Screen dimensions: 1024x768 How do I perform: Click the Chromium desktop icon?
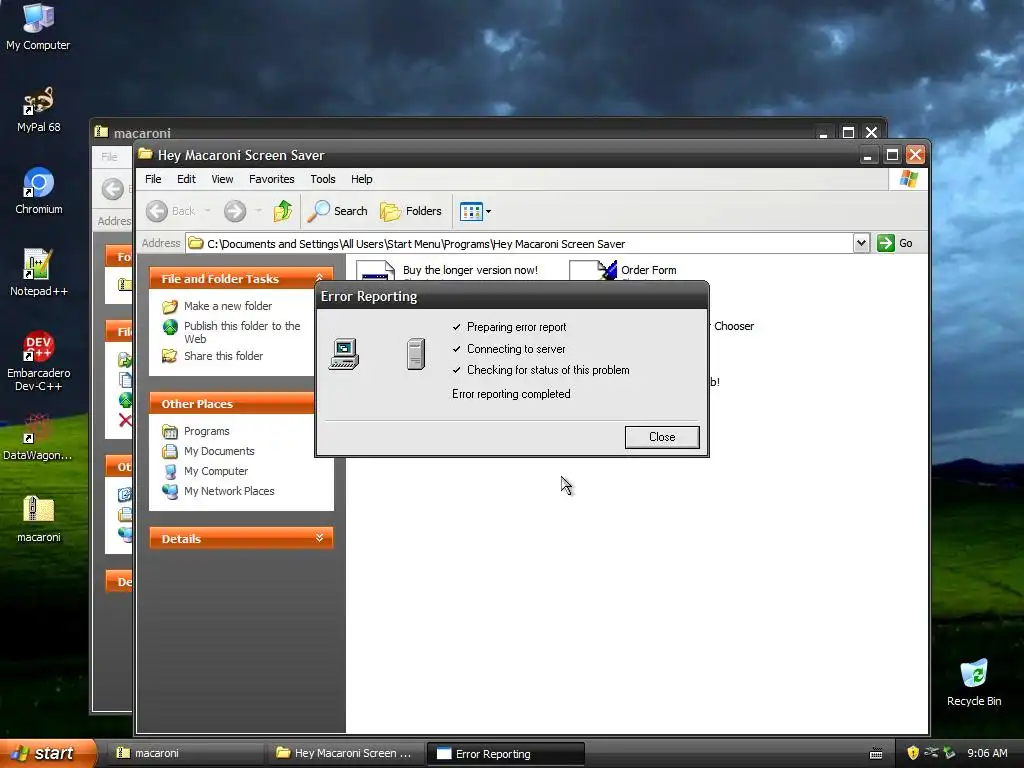(x=39, y=191)
